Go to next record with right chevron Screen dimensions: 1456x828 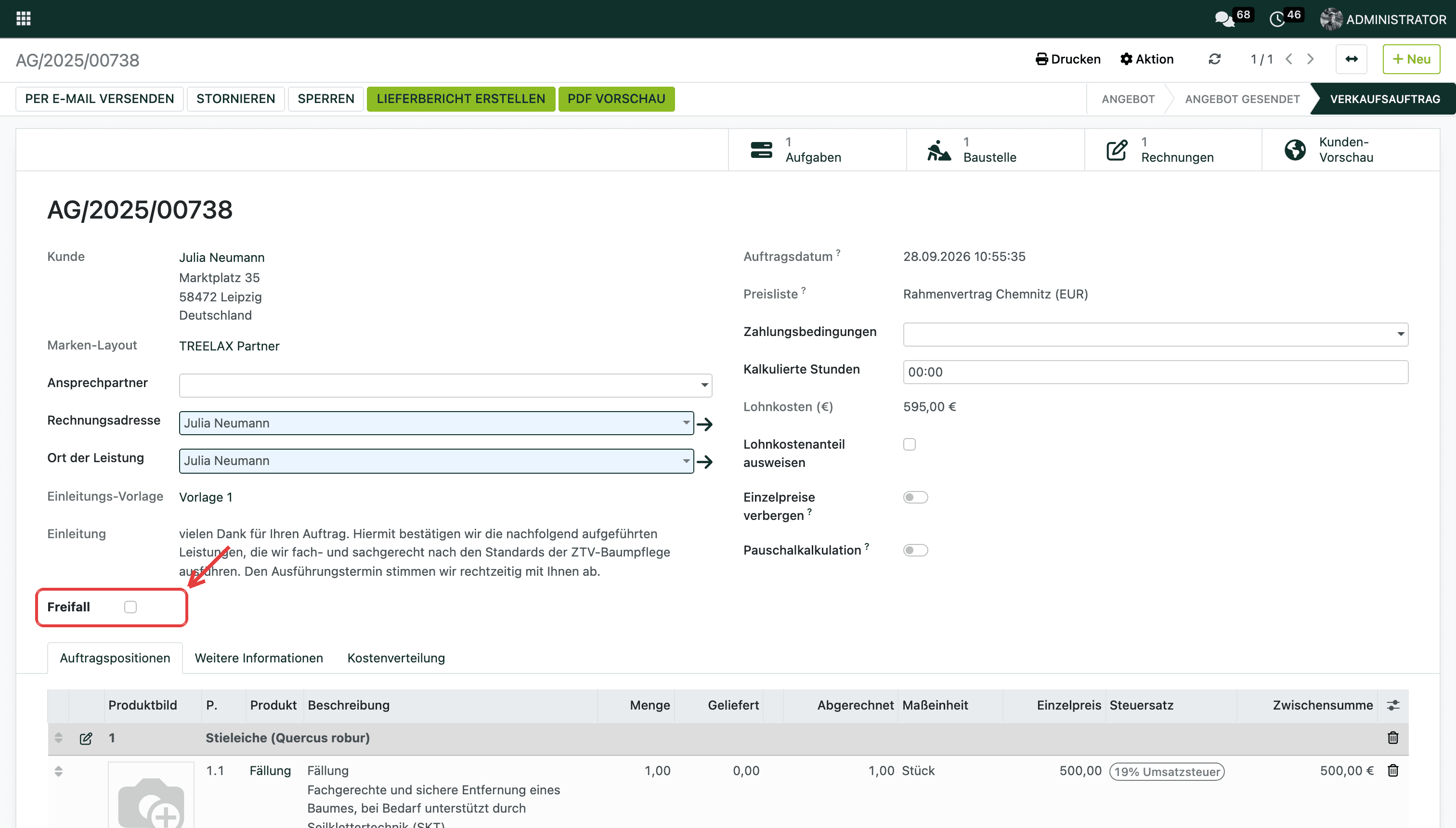(x=1311, y=59)
